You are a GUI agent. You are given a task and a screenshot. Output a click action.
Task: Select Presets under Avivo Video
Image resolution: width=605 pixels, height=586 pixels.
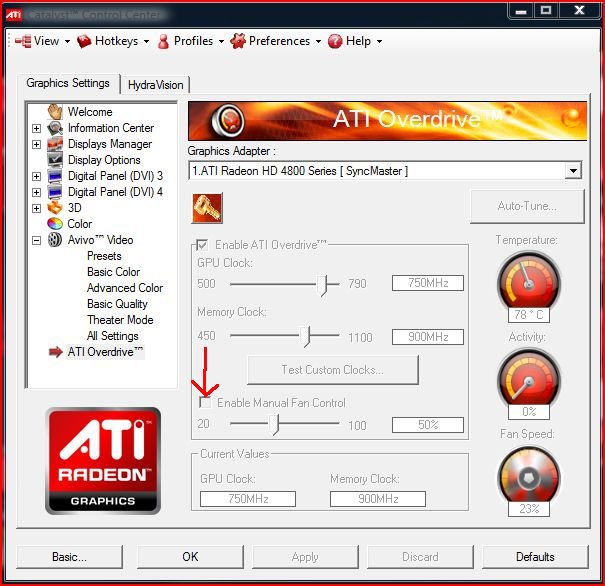tap(104, 256)
